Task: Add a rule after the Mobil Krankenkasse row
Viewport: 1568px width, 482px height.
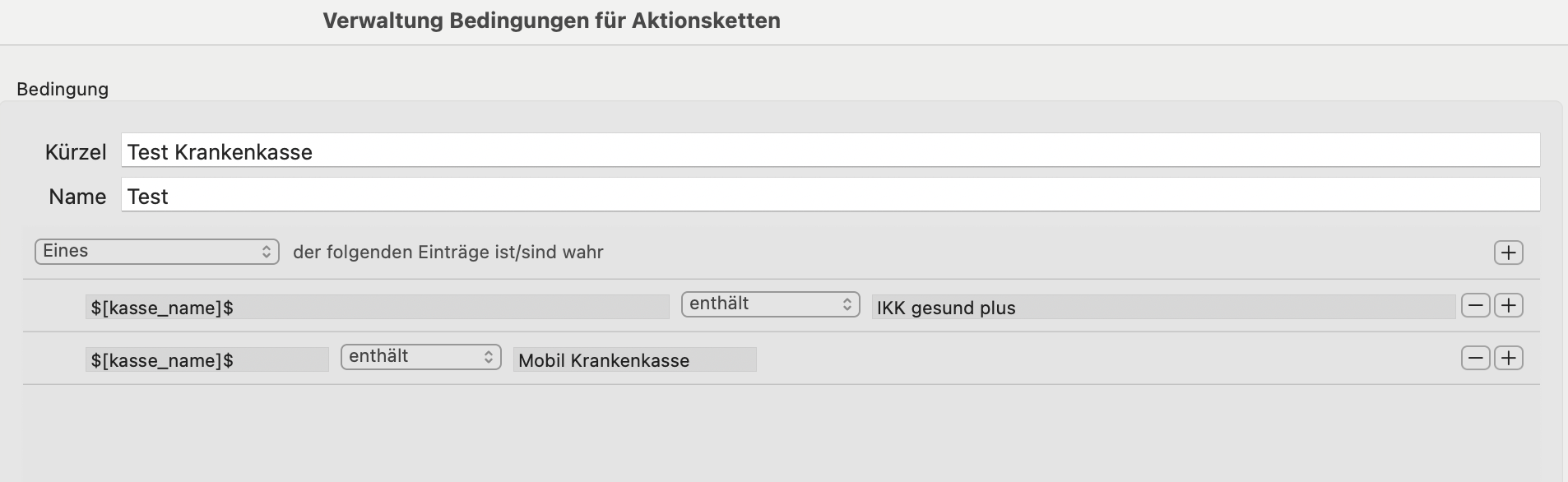Action: 1508,359
